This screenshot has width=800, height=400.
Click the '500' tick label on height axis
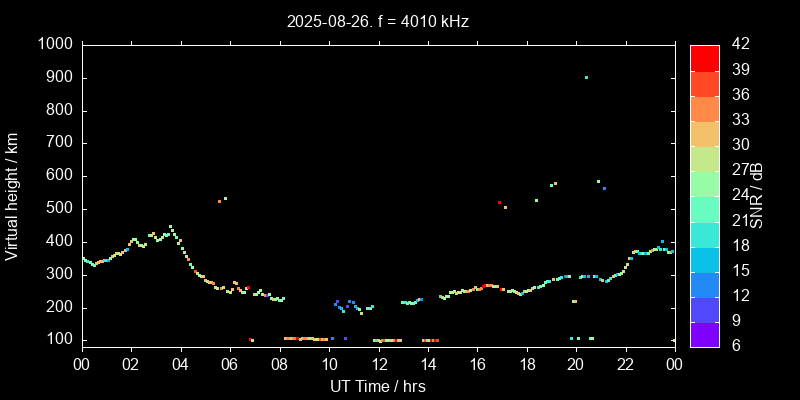(59, 209)
